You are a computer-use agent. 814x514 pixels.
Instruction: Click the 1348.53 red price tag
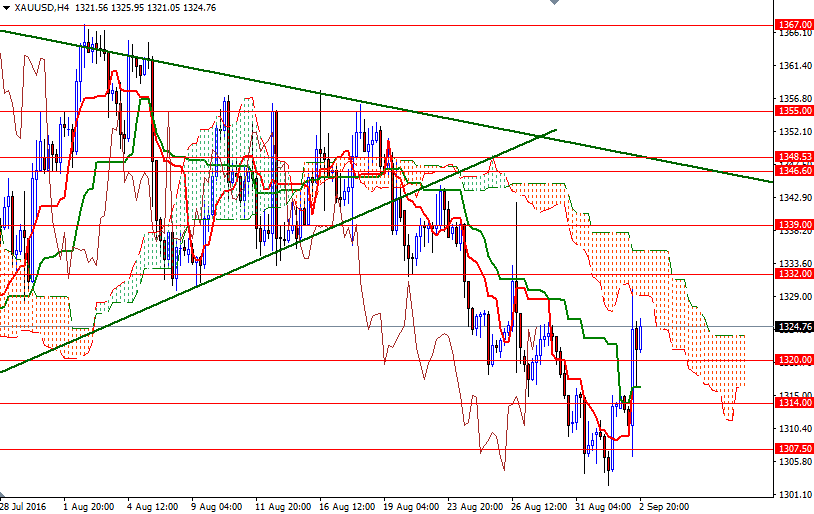[x=792, y=157]
